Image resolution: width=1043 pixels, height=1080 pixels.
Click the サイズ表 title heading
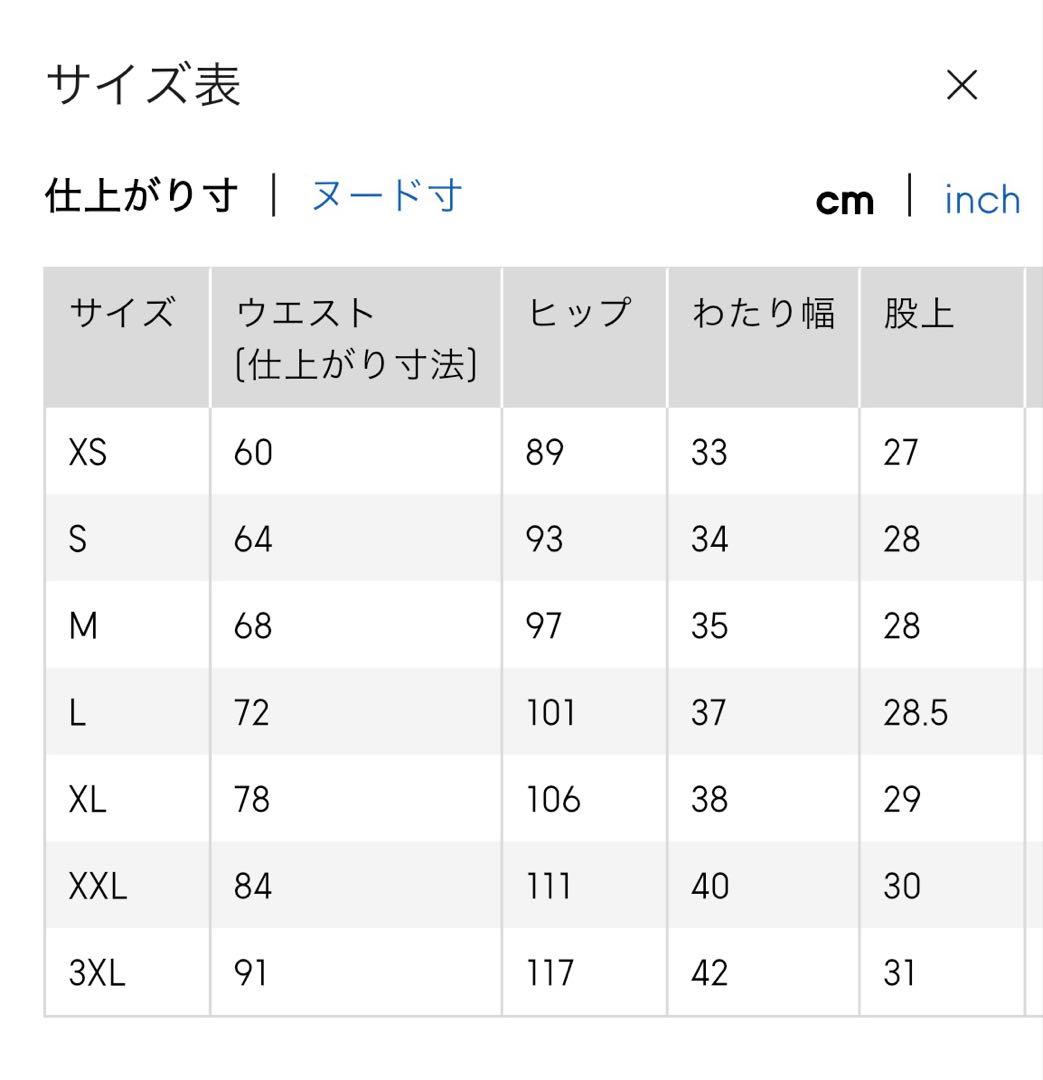pos(144,86)
